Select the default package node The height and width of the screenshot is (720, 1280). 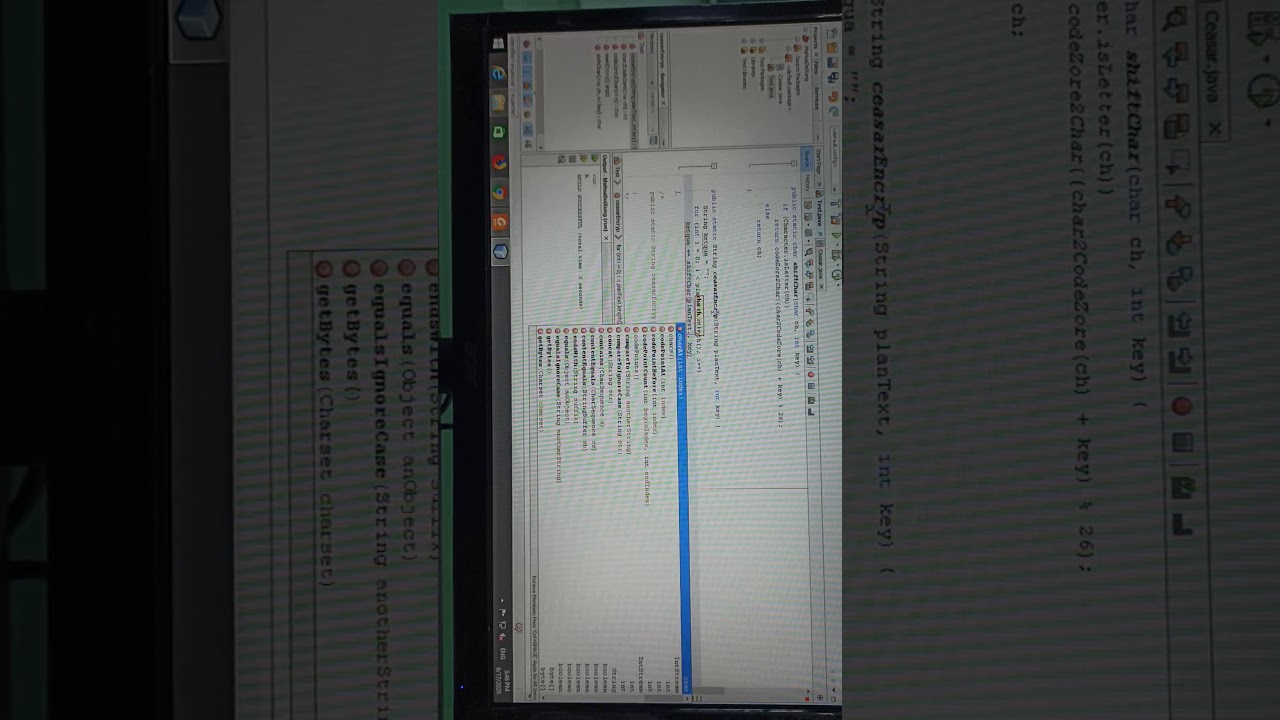(x=788, y=86)
